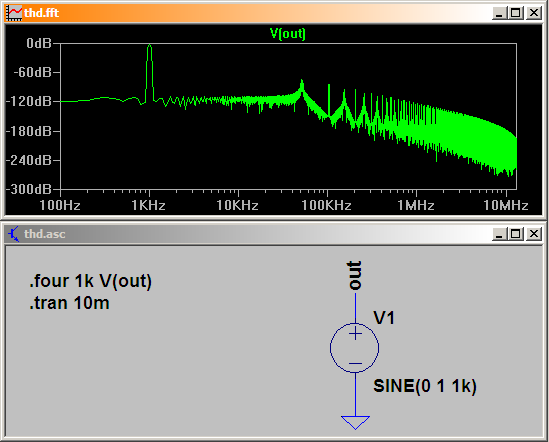Click the V(out) trace label

[288, 34]
